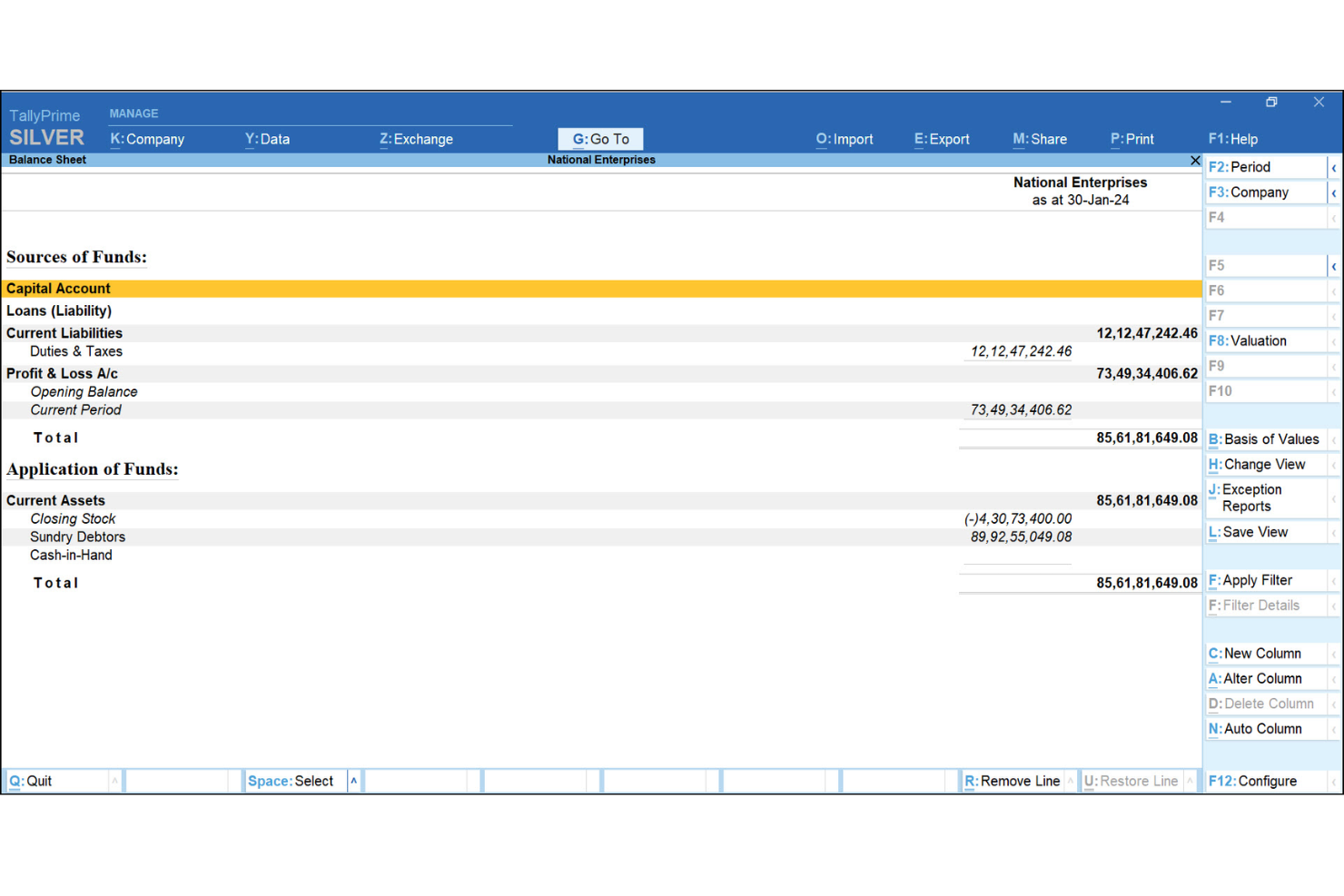This screenshot has height=896, width=1344.
Task: Open the Y: Data menu
Action: [x=267, y=139]
